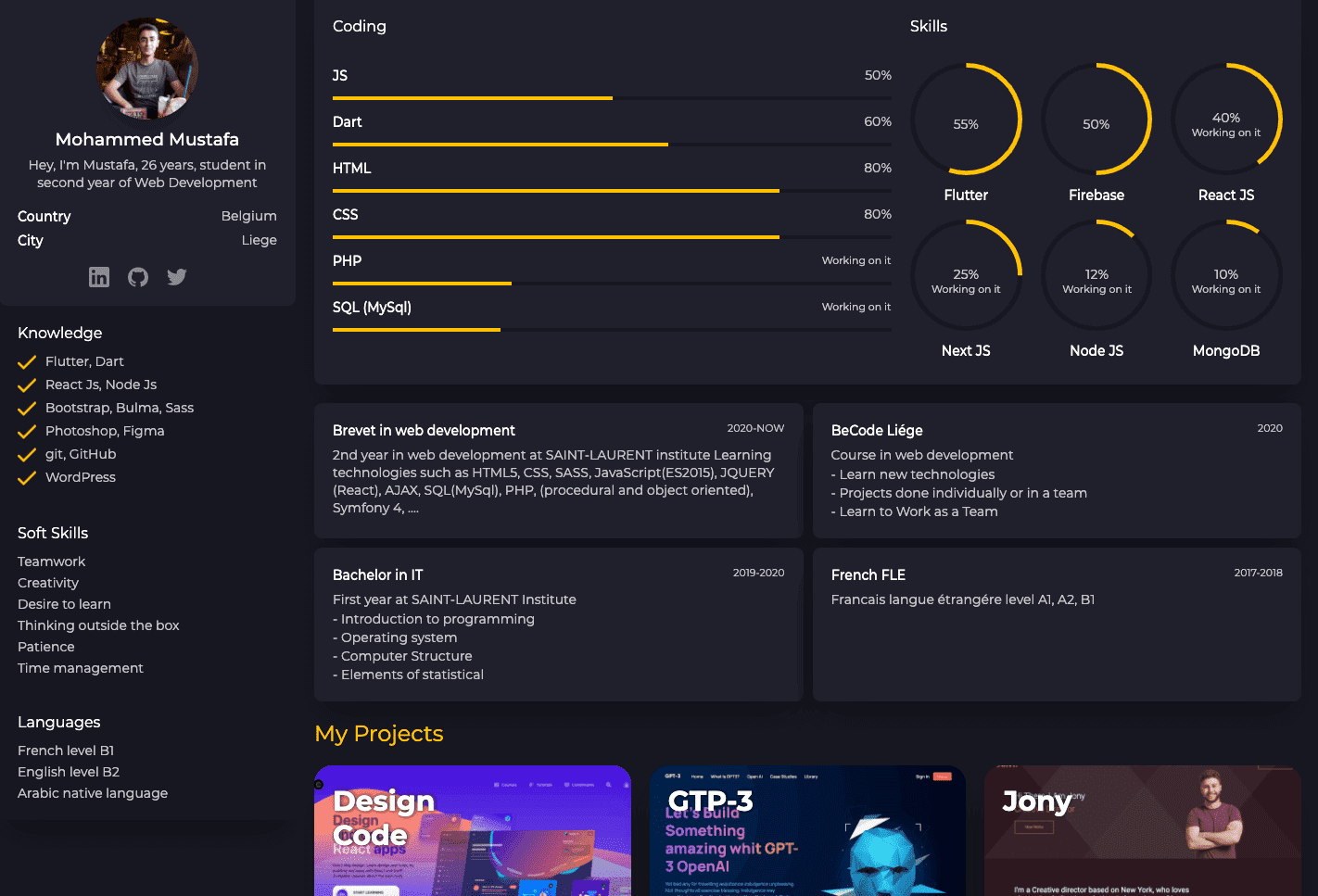
Task: Click checkmark beside Flutter, Dart
Action: tap(27, 362)
